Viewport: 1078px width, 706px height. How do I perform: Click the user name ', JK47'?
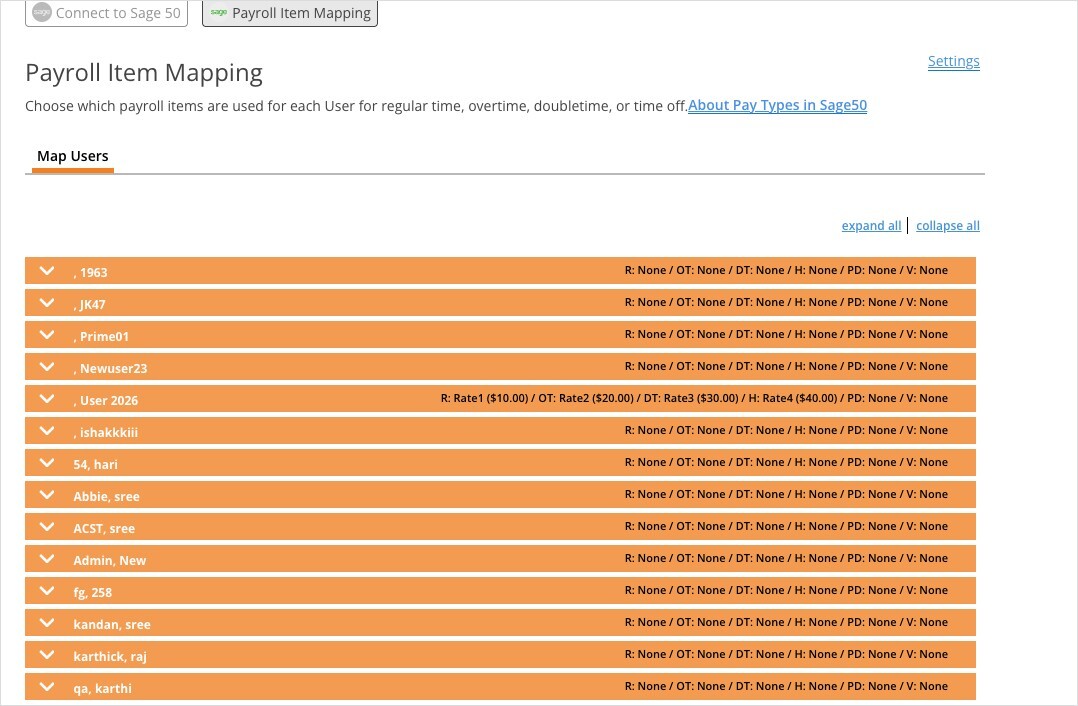click(x=90, y=305)
